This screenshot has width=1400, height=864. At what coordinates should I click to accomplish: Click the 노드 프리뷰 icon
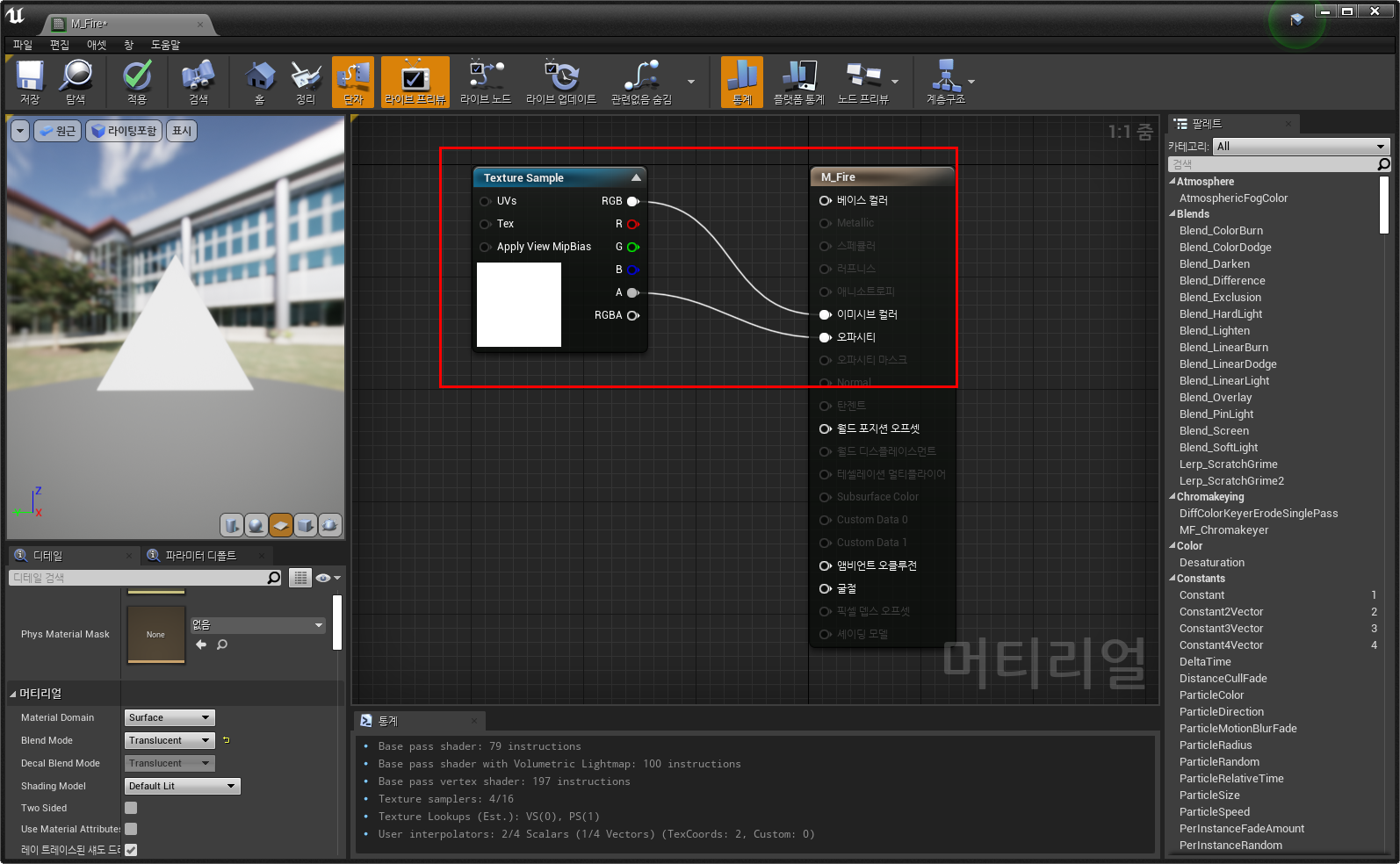coord(863,76)
